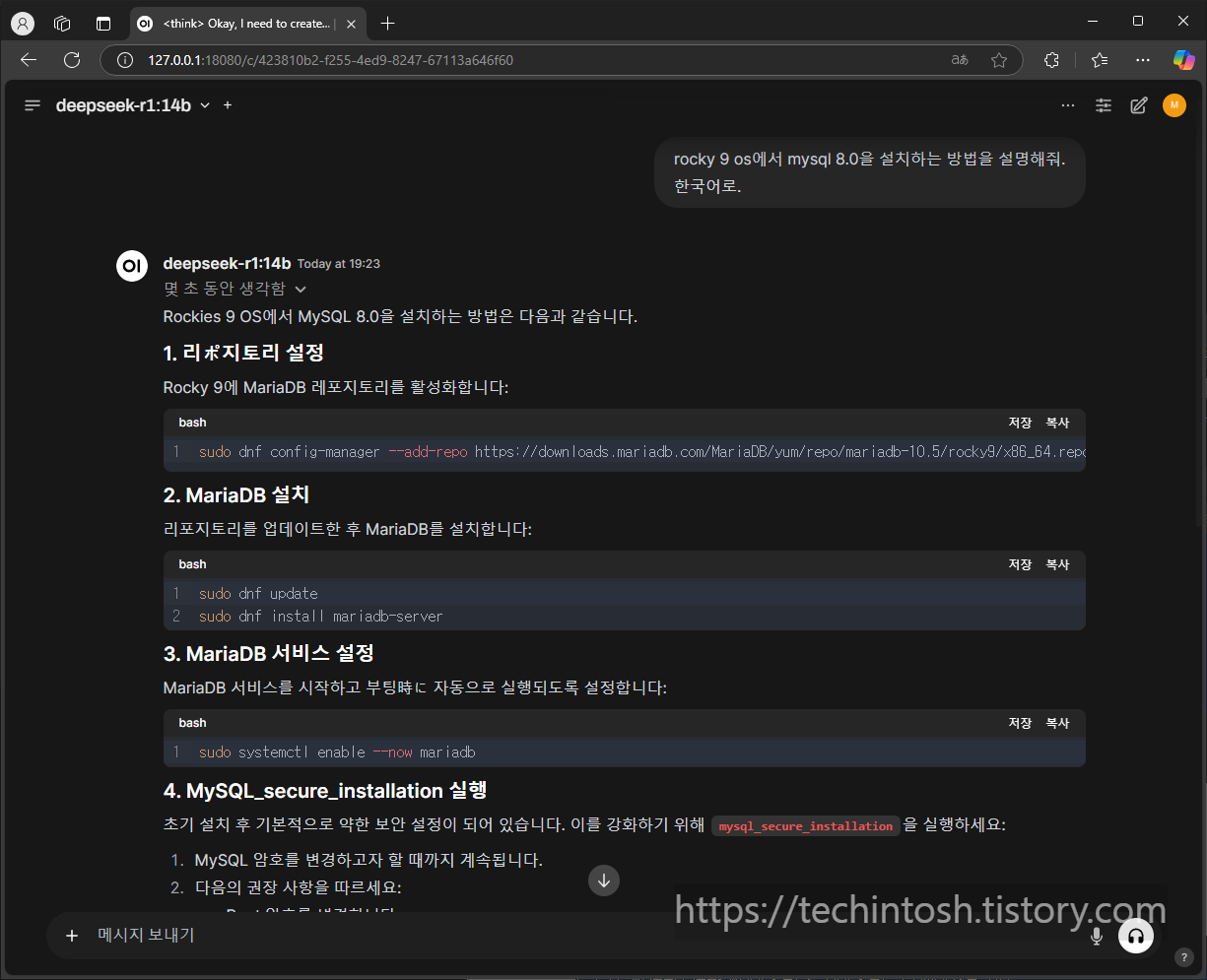
Task: Start a voice call with the headphone icon
Action: (x=1135, y=936)
